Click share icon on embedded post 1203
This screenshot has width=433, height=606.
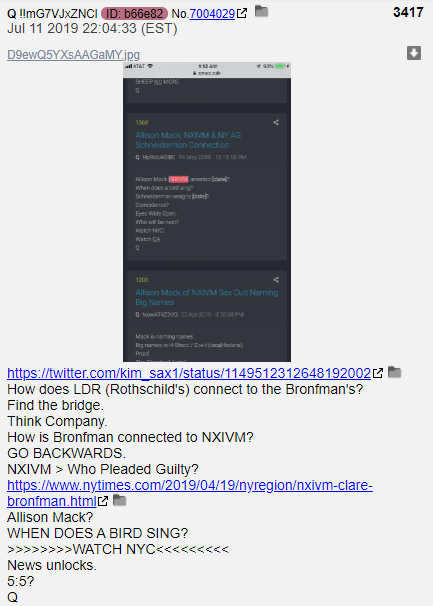pyautogui.click(x=276, y=279)
